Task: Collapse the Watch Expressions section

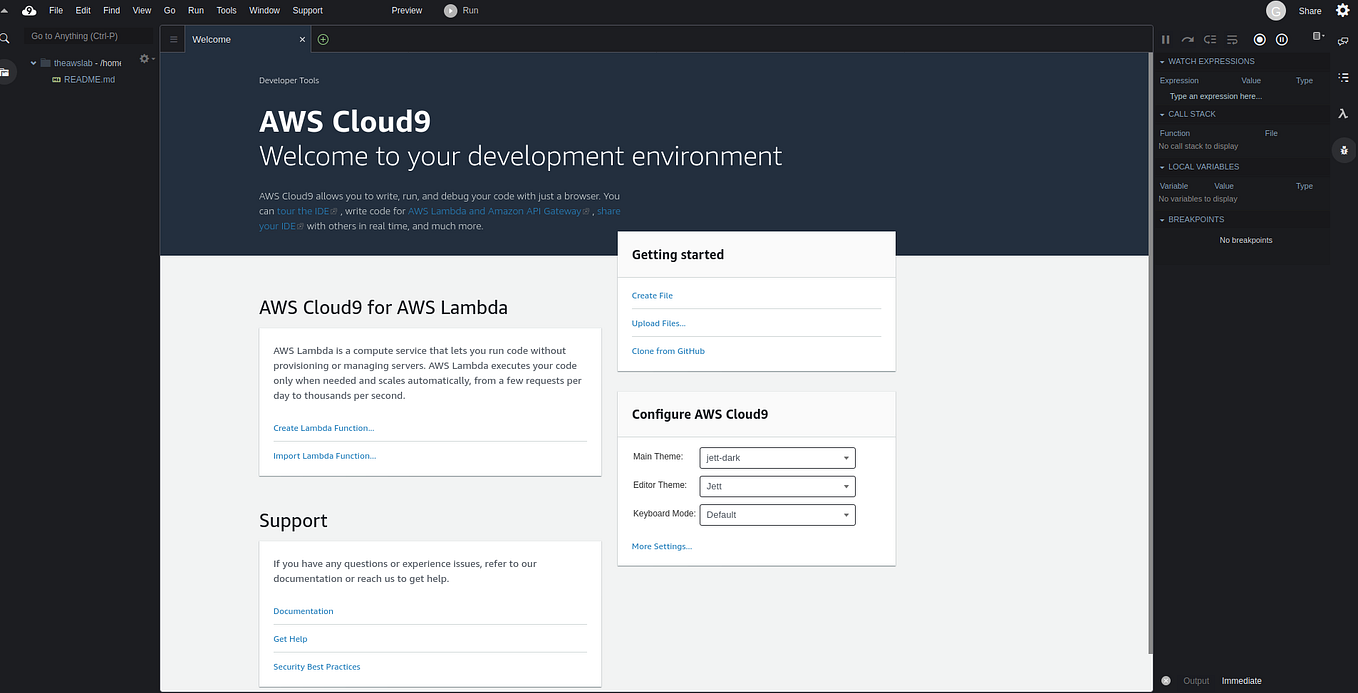Action: tap(1162, 61)
